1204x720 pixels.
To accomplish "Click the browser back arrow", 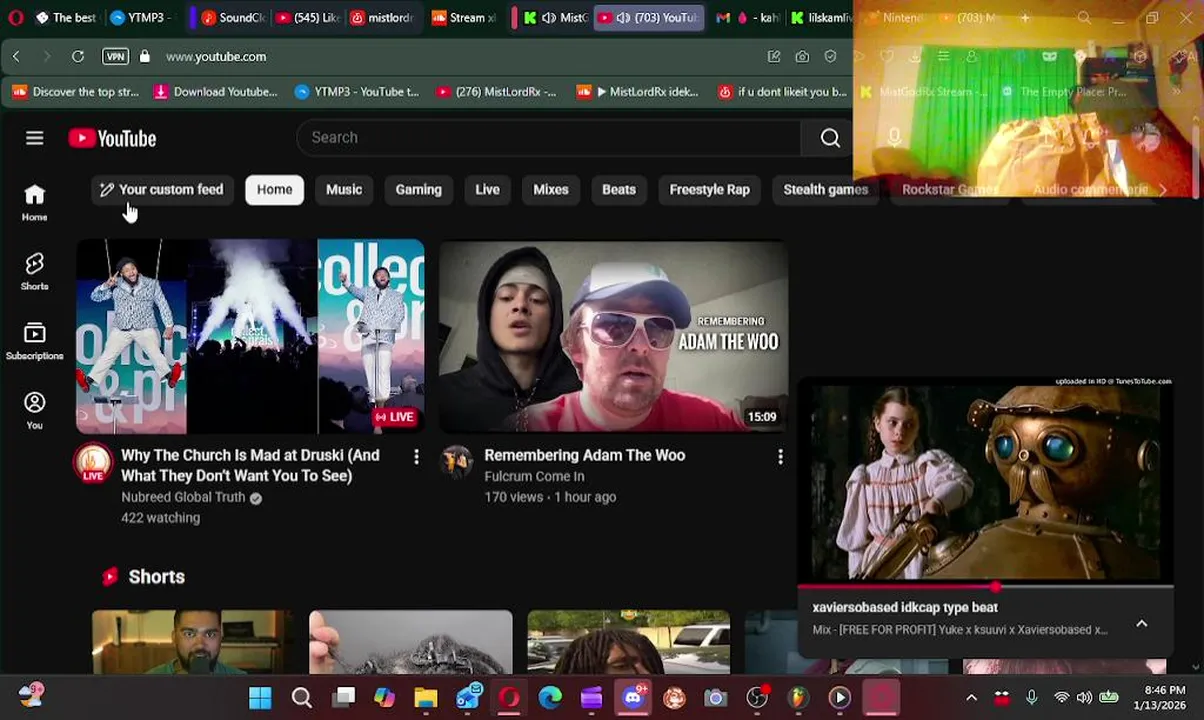I will tap(16, 57).
